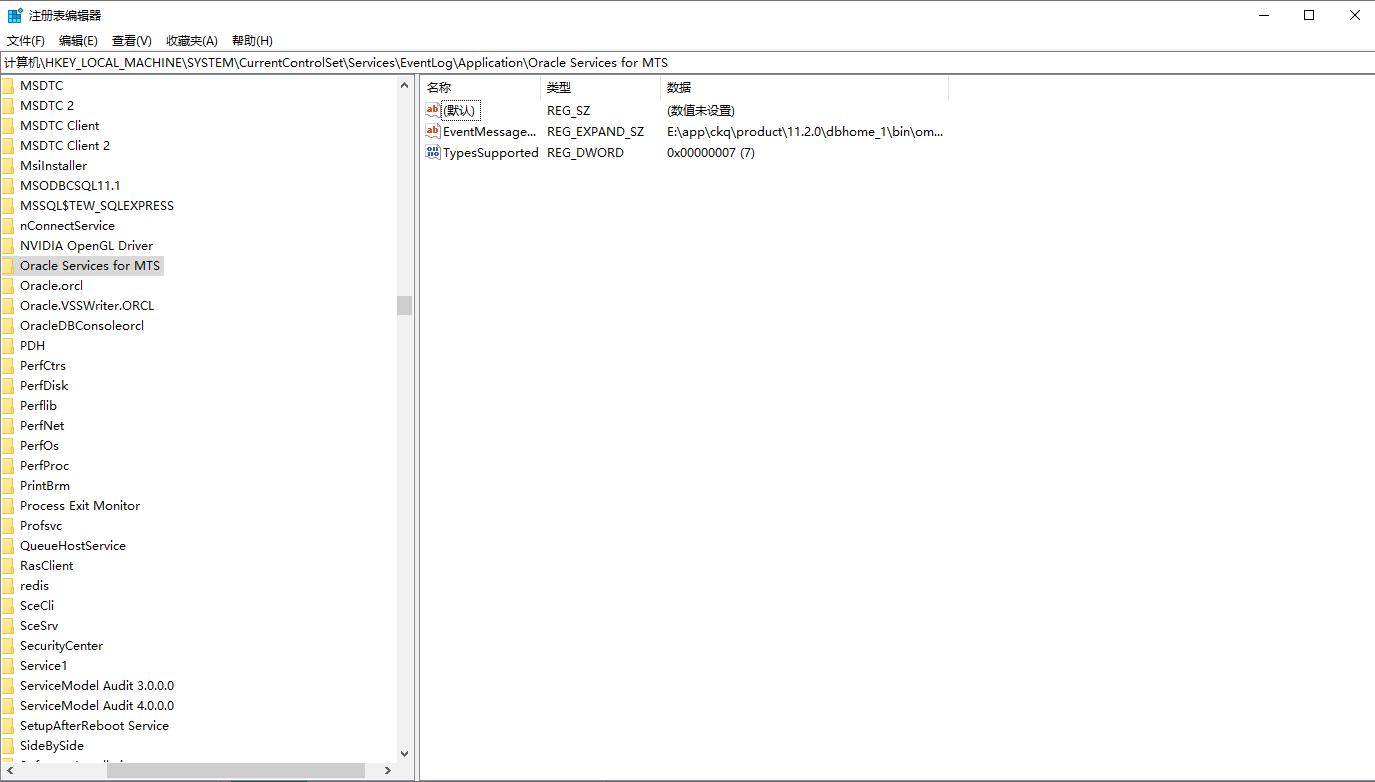Image resolution: width=1375 pixels, height=782 pixels.
Task: Click the string icon beside (默认) value
Action: 432,110
